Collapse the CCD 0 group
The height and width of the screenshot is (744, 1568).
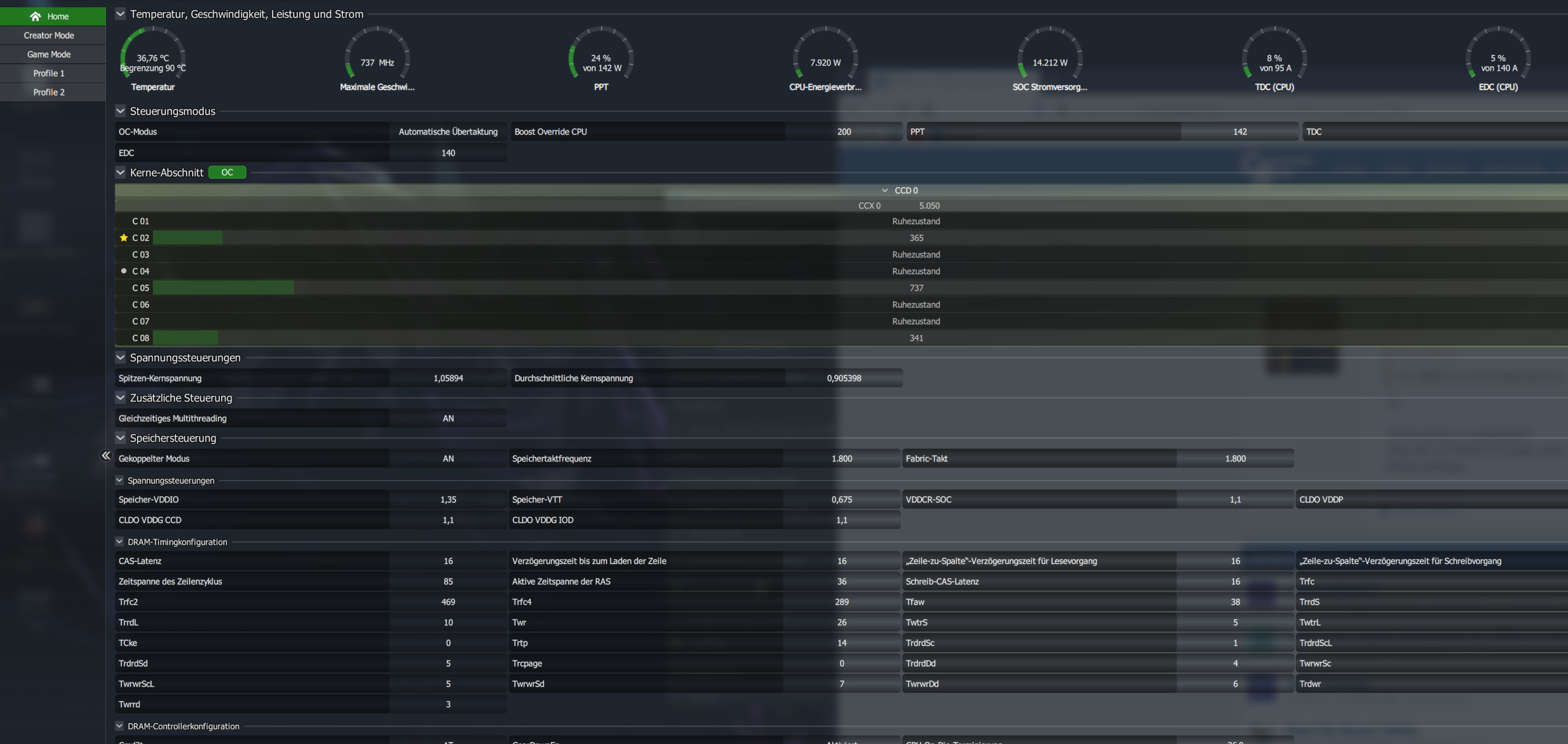[885, 191]
